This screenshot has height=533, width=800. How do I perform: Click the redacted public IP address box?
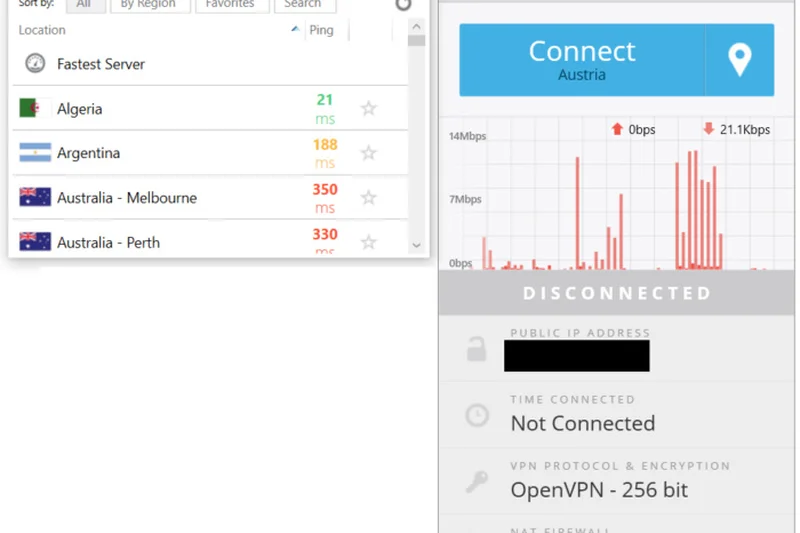pyautogui.click(x=577, y=356)
